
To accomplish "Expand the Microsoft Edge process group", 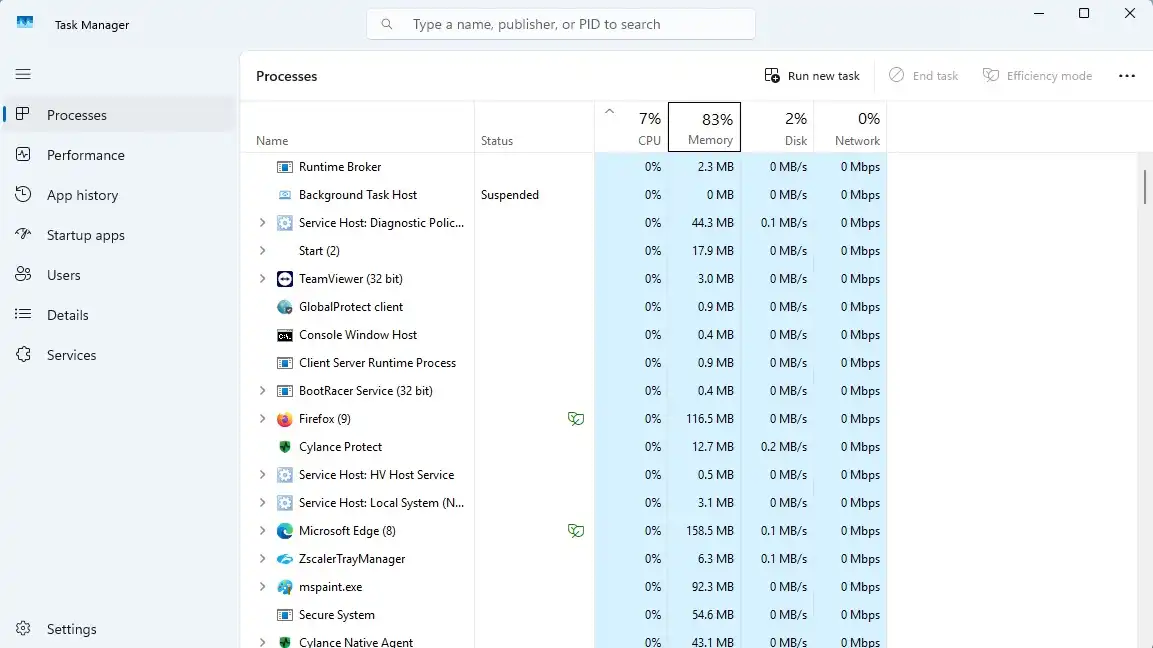I will 262,530.
